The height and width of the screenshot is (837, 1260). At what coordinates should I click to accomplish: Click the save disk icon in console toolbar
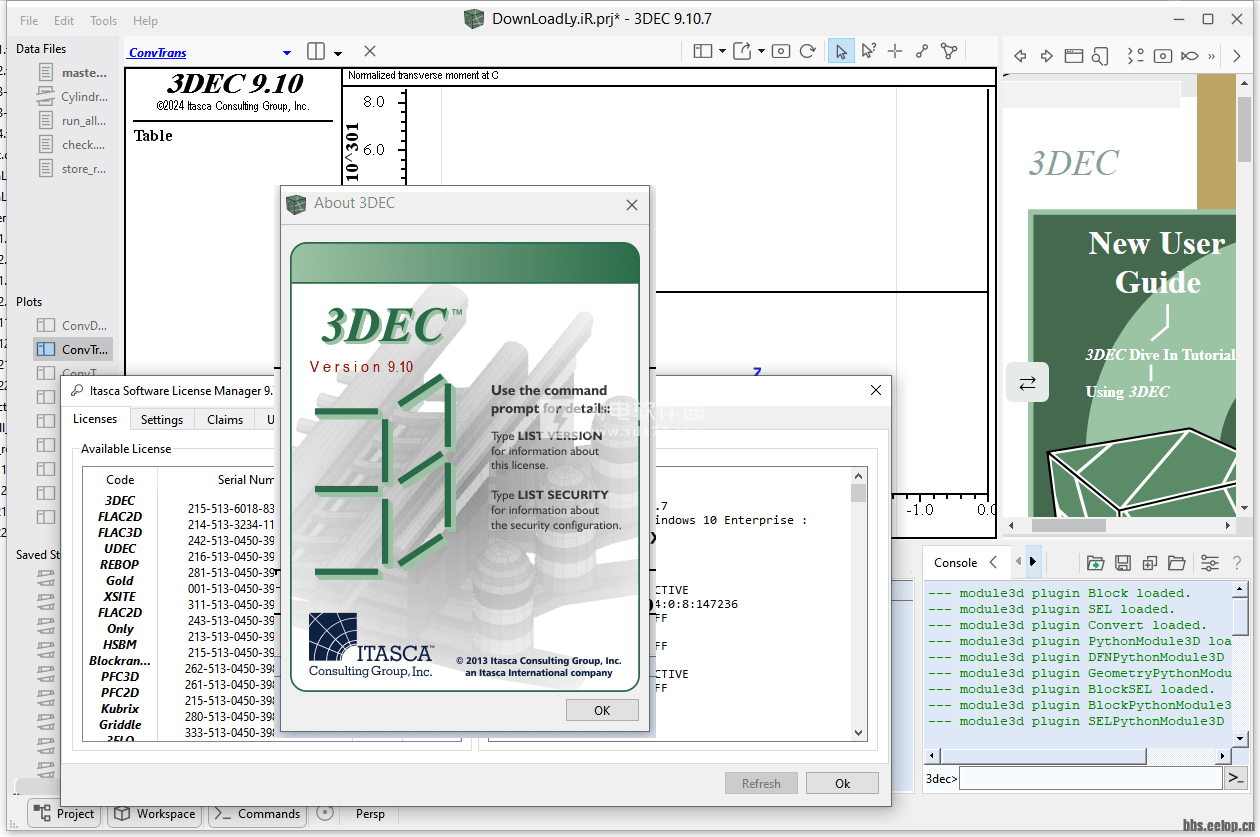click(1123, 563)
